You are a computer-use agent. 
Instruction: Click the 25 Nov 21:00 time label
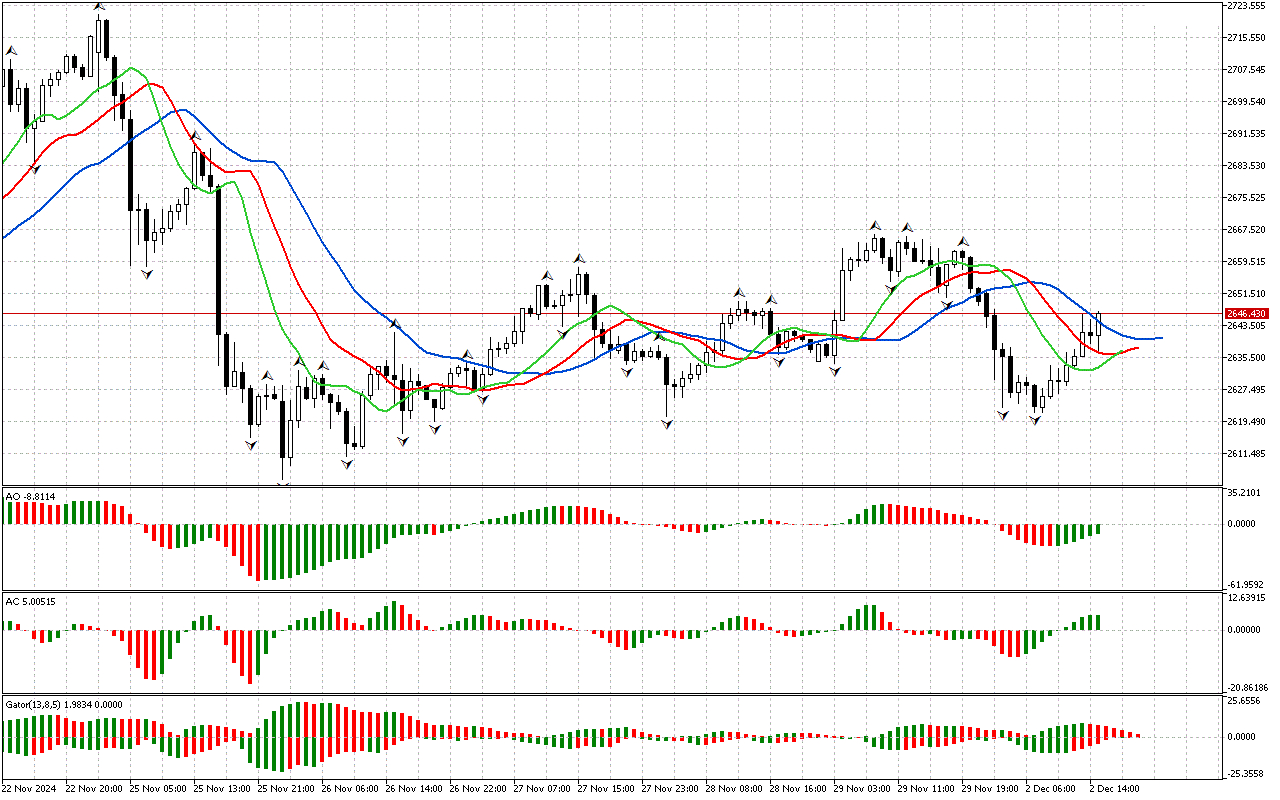[286, 789]
